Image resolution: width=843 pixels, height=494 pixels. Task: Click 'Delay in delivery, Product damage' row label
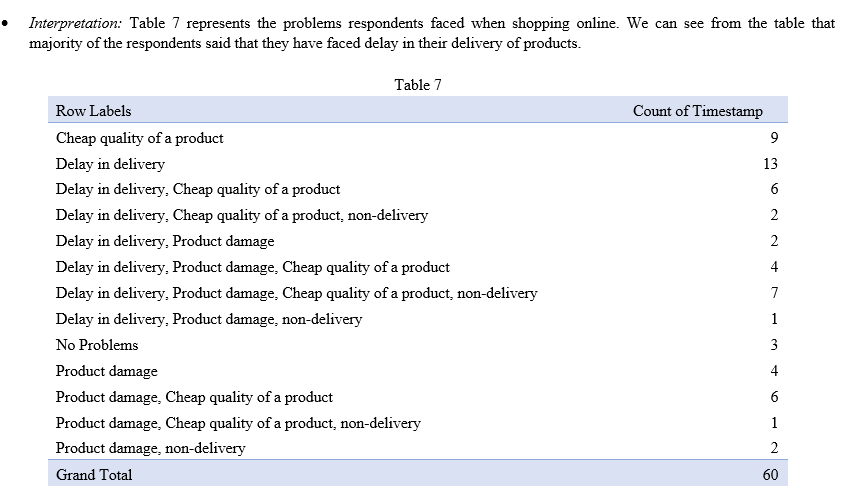[165, 241]
